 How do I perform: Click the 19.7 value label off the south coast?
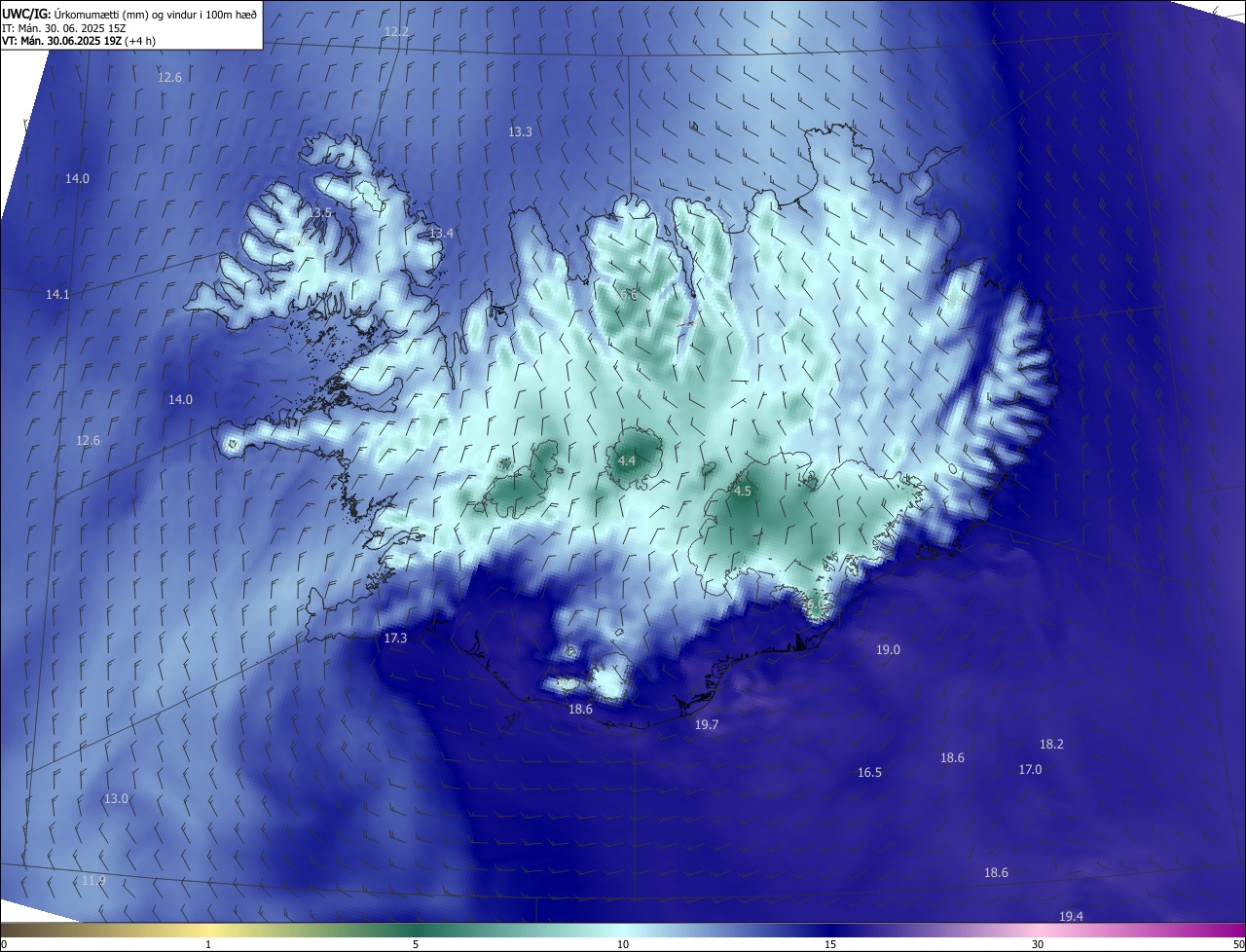pyautogui.click(x=706, y=725)
